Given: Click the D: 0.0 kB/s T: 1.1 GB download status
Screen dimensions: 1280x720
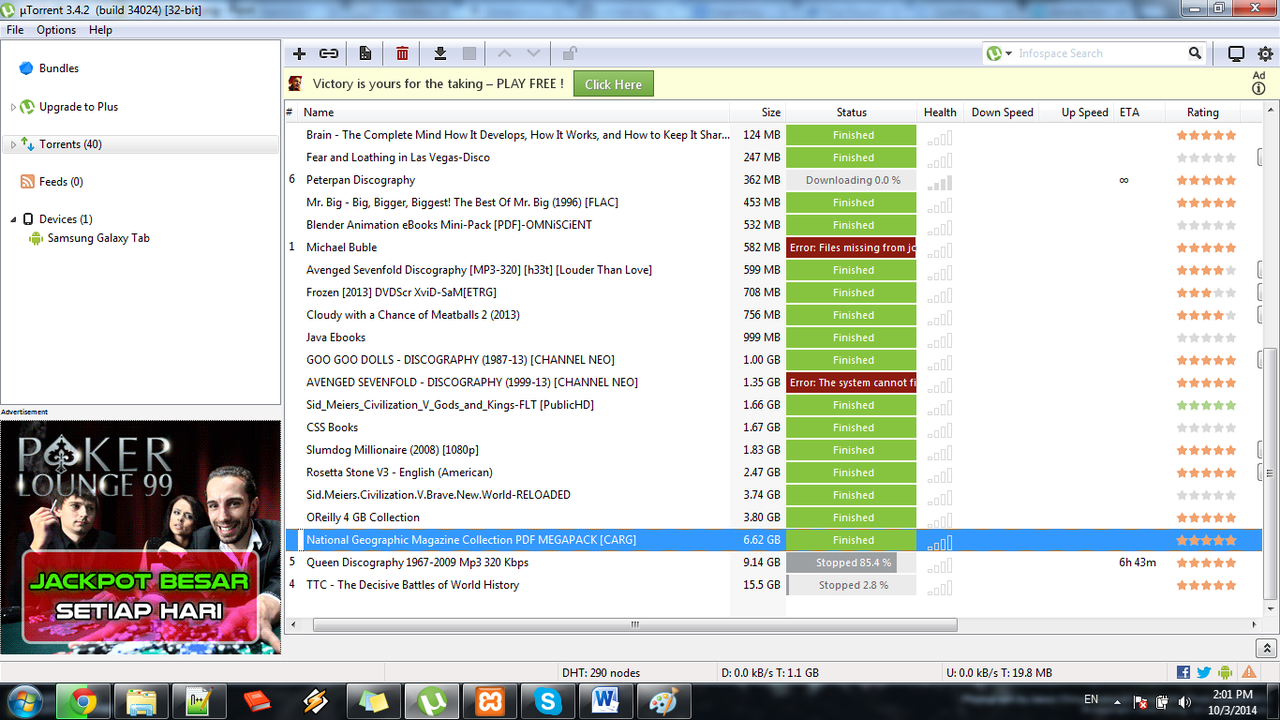Looking at the screenshot, I should pyautogui.click(x=770, y=673).
